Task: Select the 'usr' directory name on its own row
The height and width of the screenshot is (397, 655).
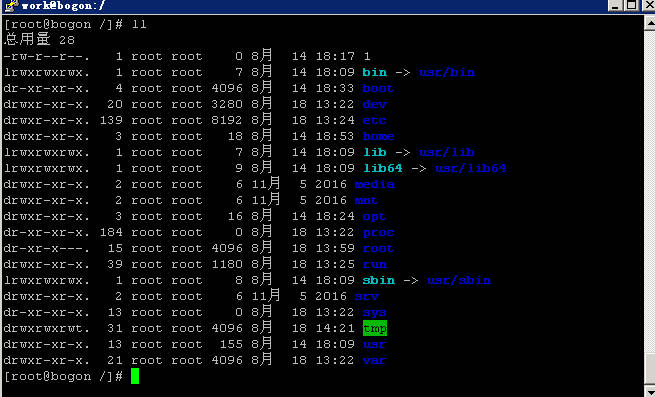Action: point(374,344)
